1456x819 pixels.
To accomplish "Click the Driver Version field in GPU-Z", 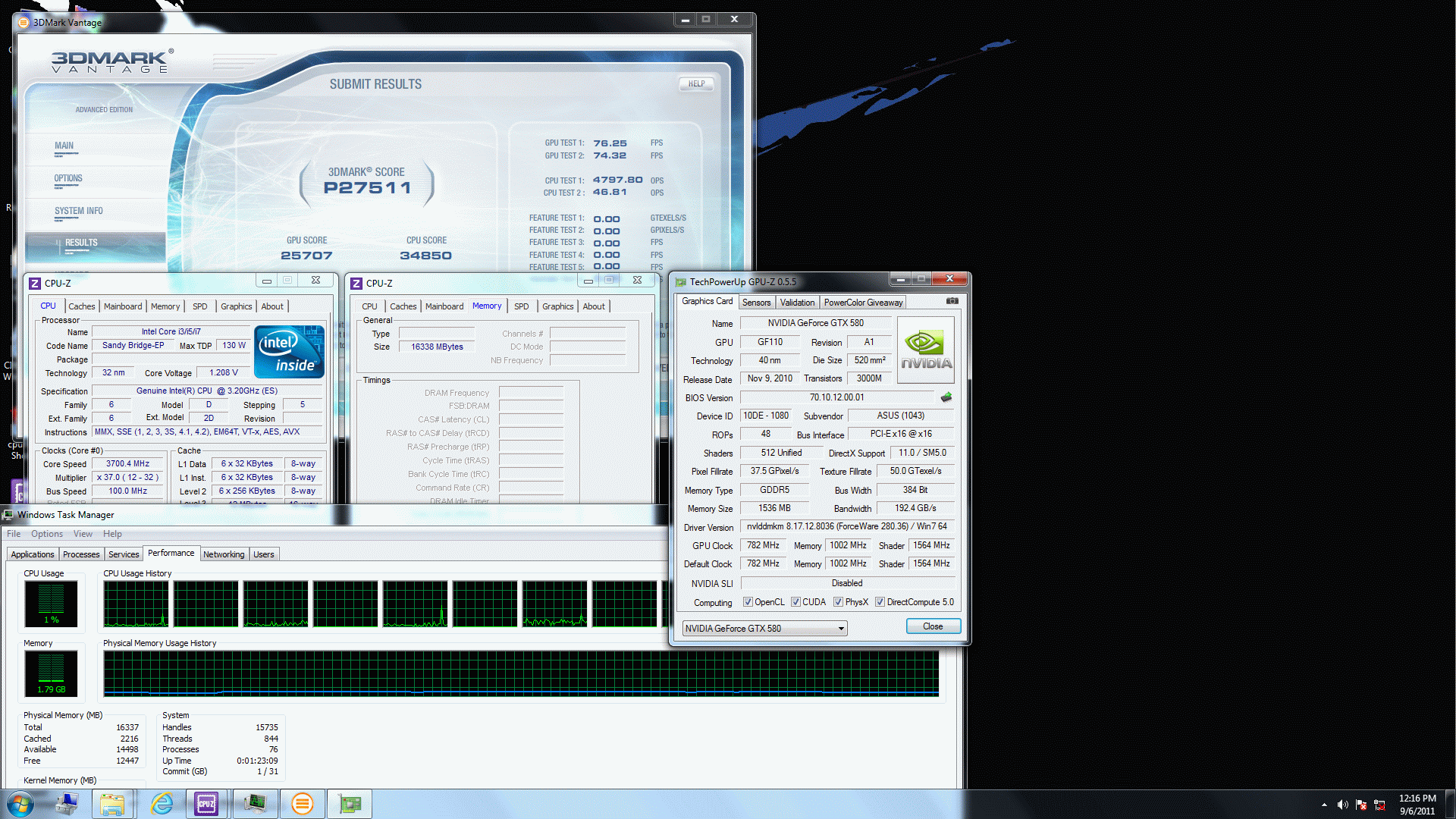I will point(846,526).
